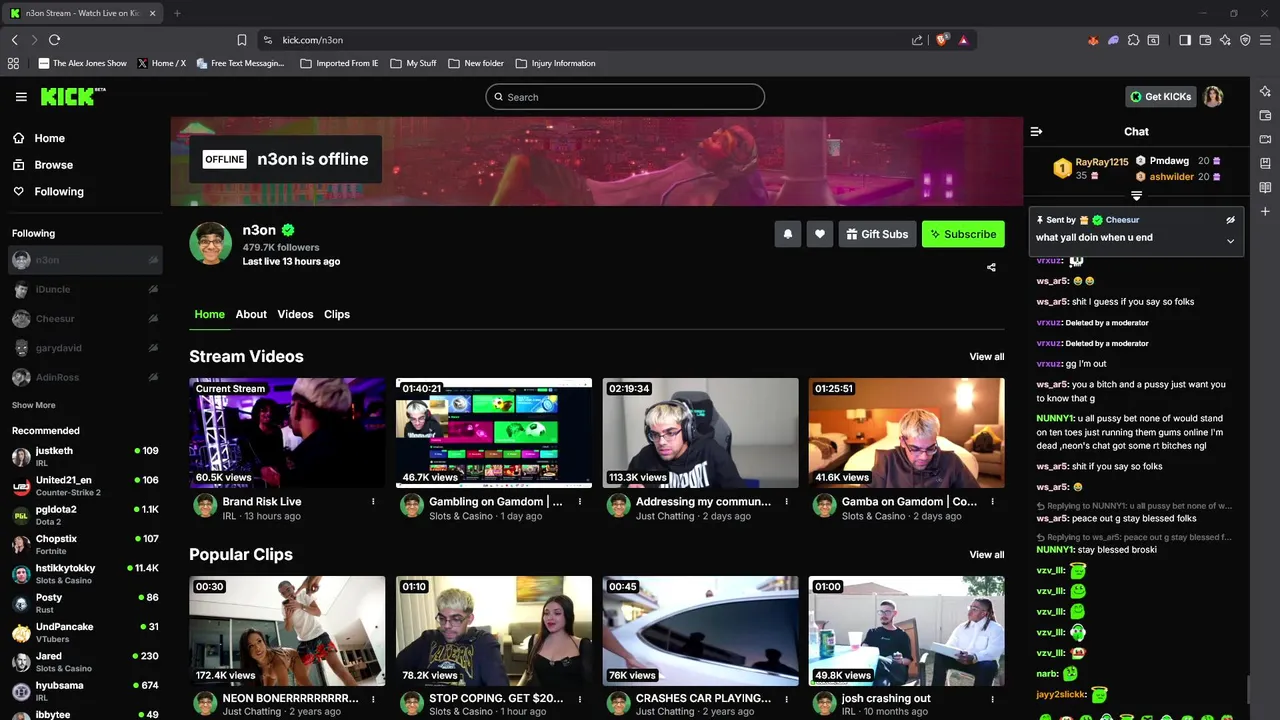Switch to the Videos tab

click(295, 314)
